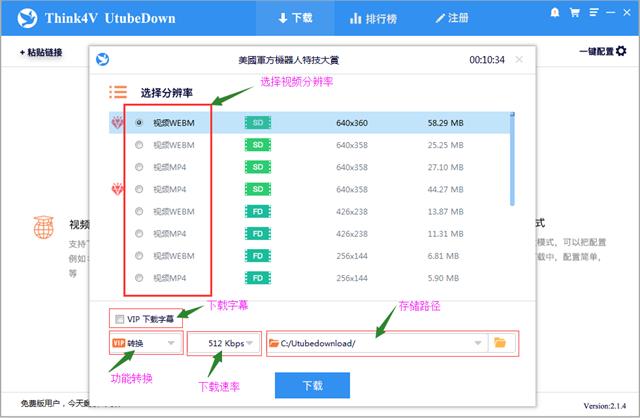This screenshot has height=418, width=640.
Task: Click the 512 Kbps value text
Action: coord(226,343)
